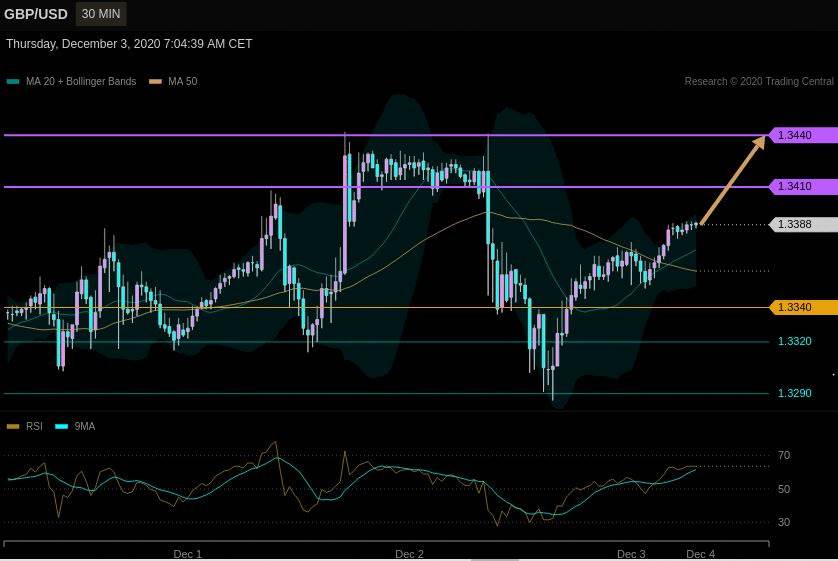Click the 9MA legend label
Screen dimensions: 838x561
pyautogui.click(x=85, y=426)
